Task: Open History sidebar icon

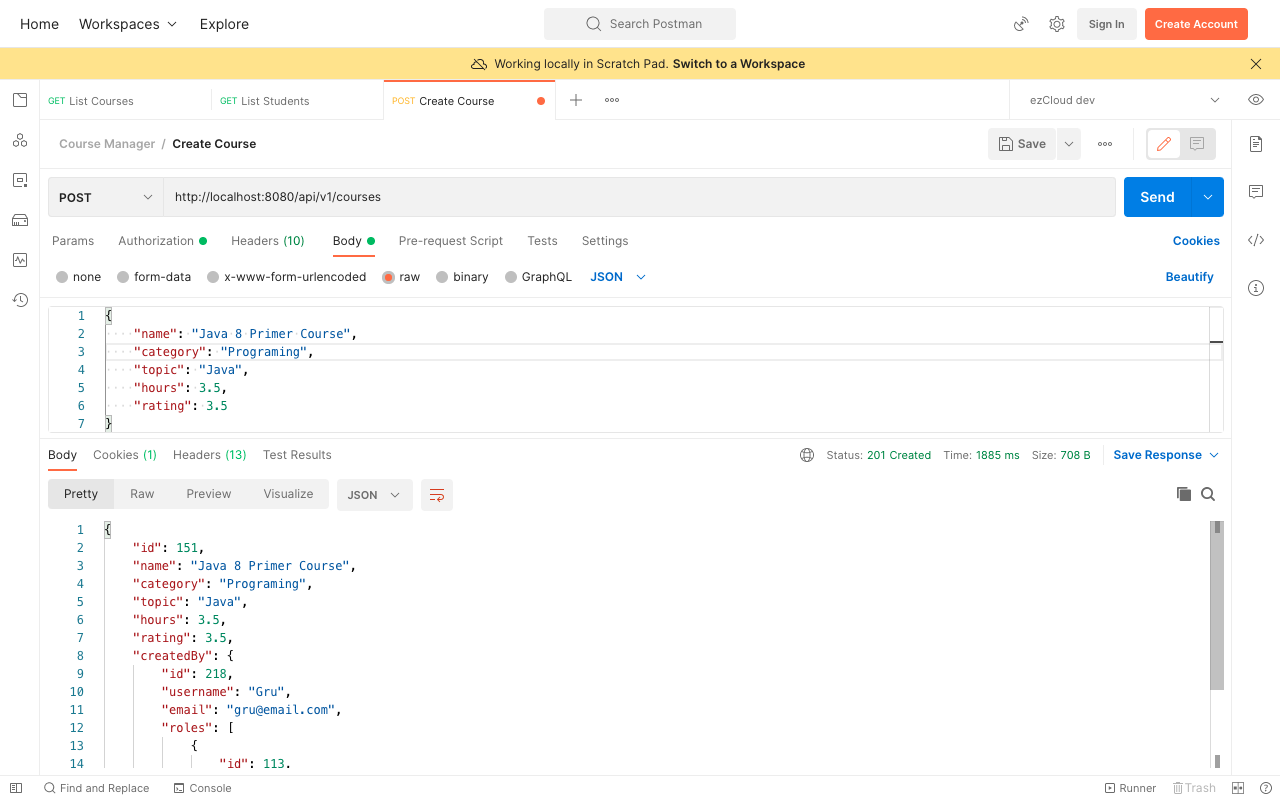Action: coord(20,300)
